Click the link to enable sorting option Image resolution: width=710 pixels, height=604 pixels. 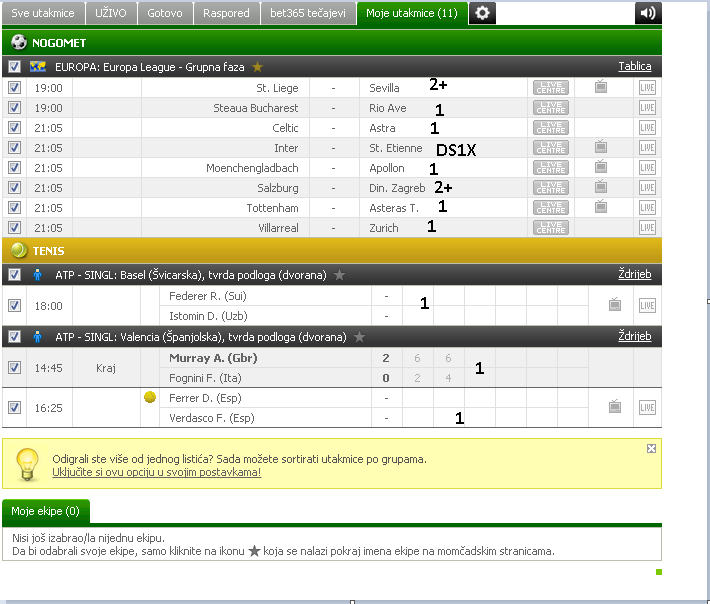tap(156, 472)
